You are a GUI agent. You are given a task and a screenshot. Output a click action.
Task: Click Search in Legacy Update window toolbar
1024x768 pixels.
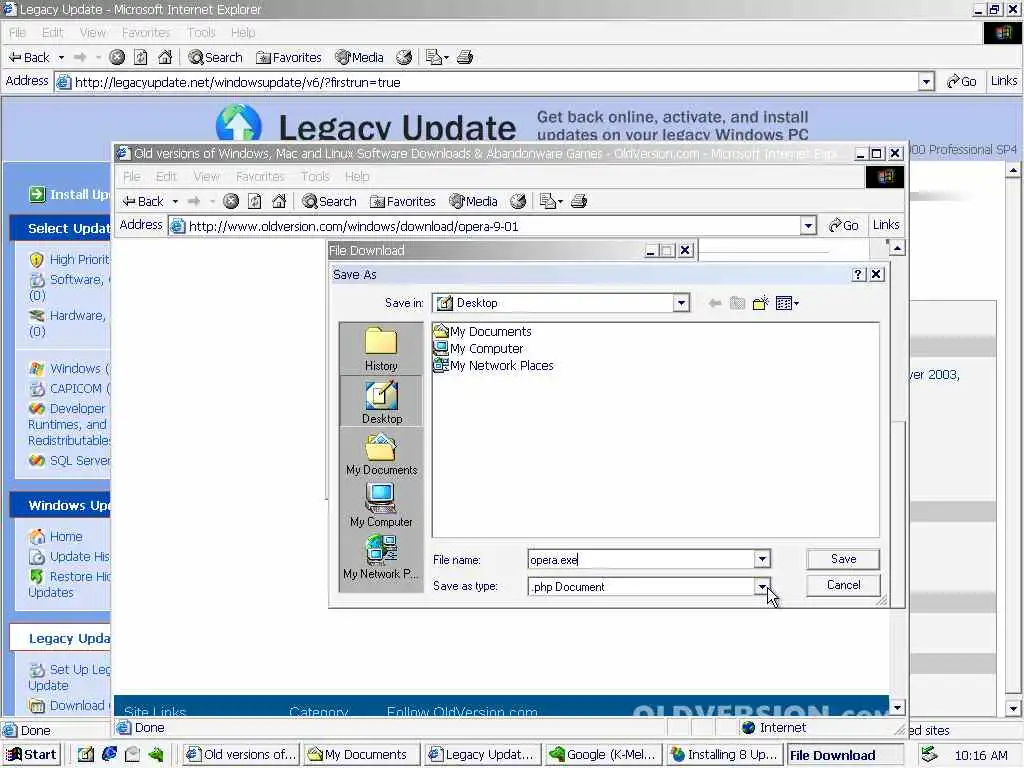click(x=216, y=57)
